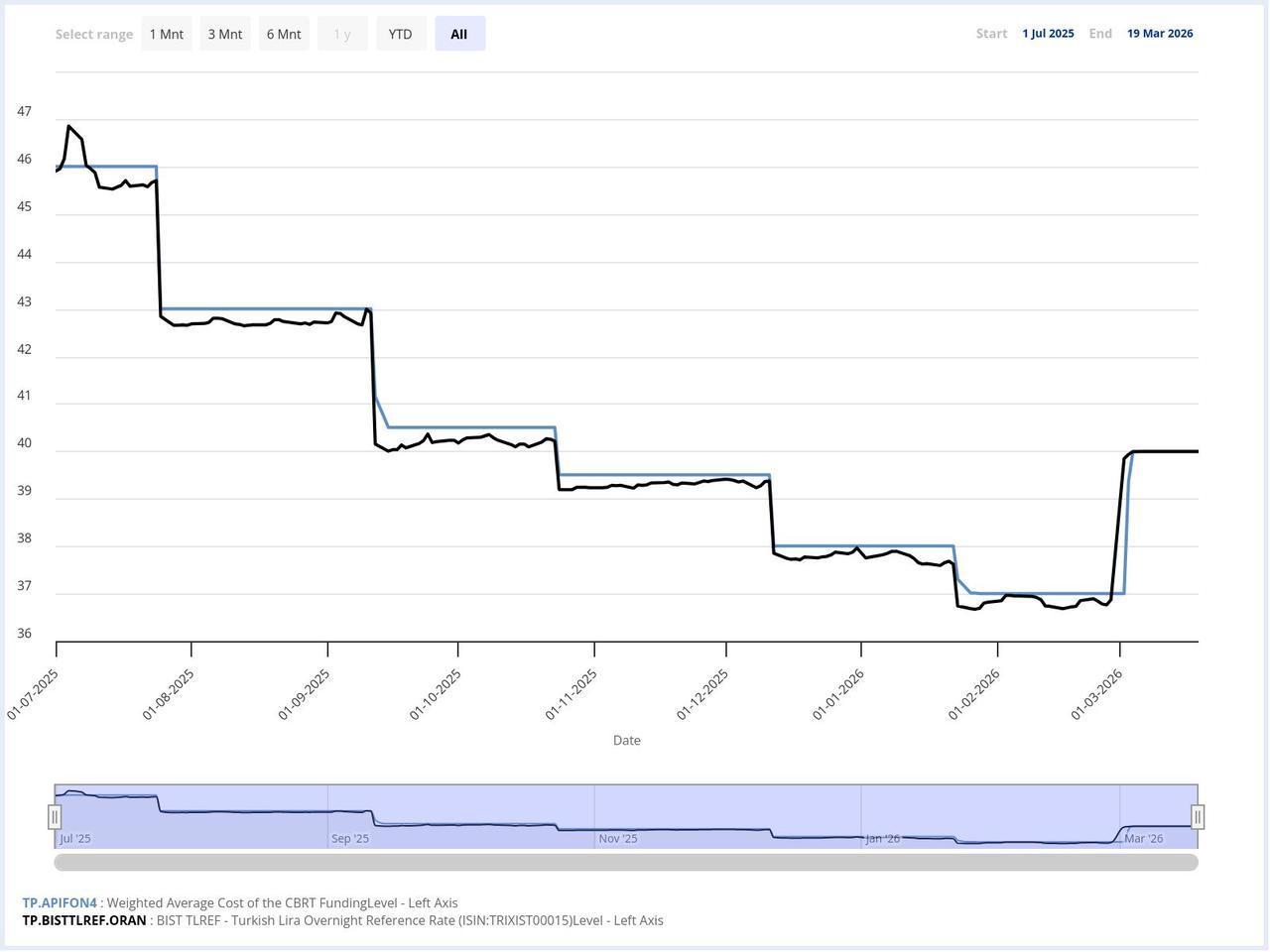Grab the left range selector handle
Image resolution: width=1270 pixels, height=952 pixels.
56,816
